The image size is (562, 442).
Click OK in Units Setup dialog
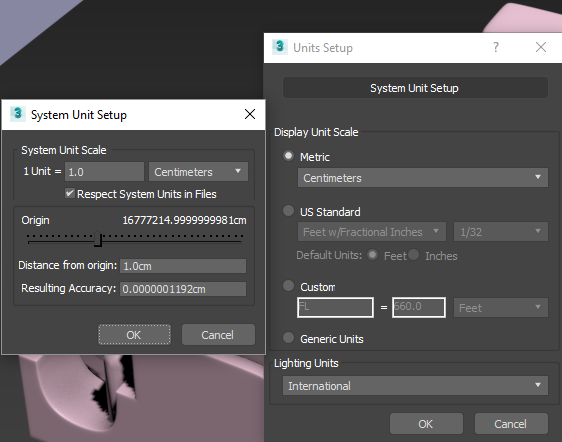tap(426, 424)
